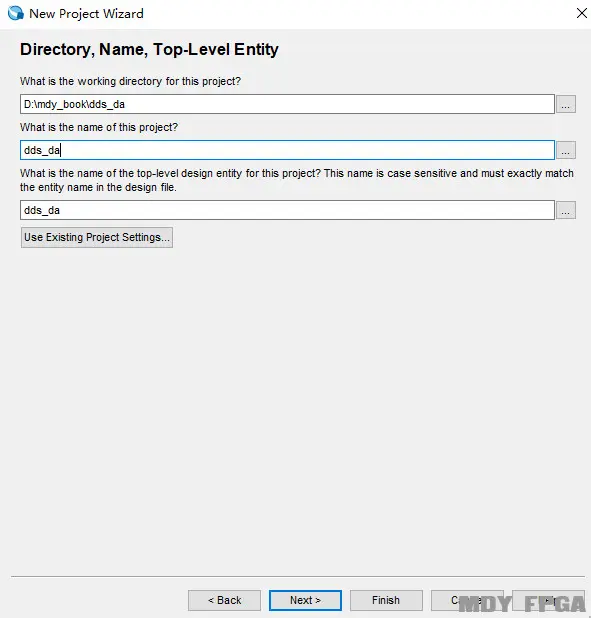The width and height of the screenshot is (591, 618).
Task: Go to previous page with Back
Action: [x=224, y=600]
